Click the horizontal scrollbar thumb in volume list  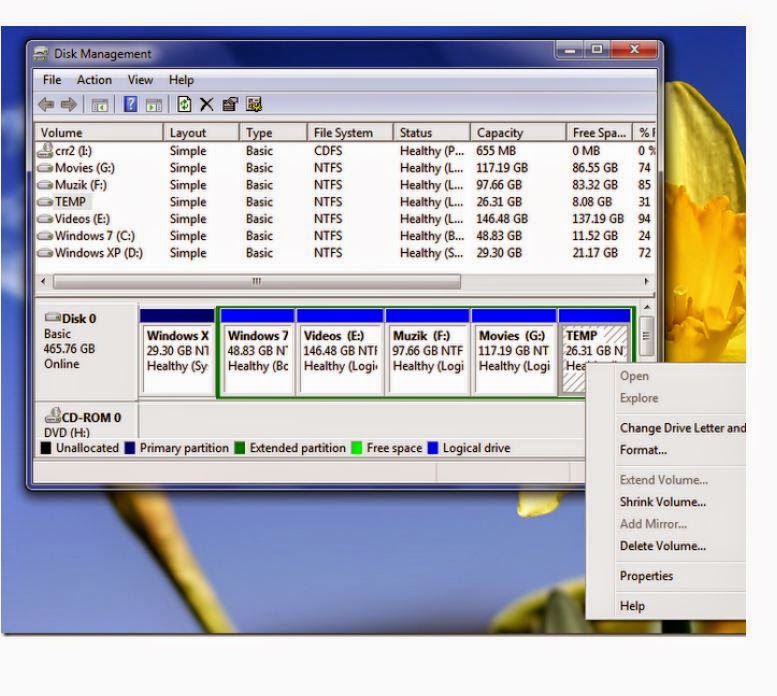click(x=257, y=281)
